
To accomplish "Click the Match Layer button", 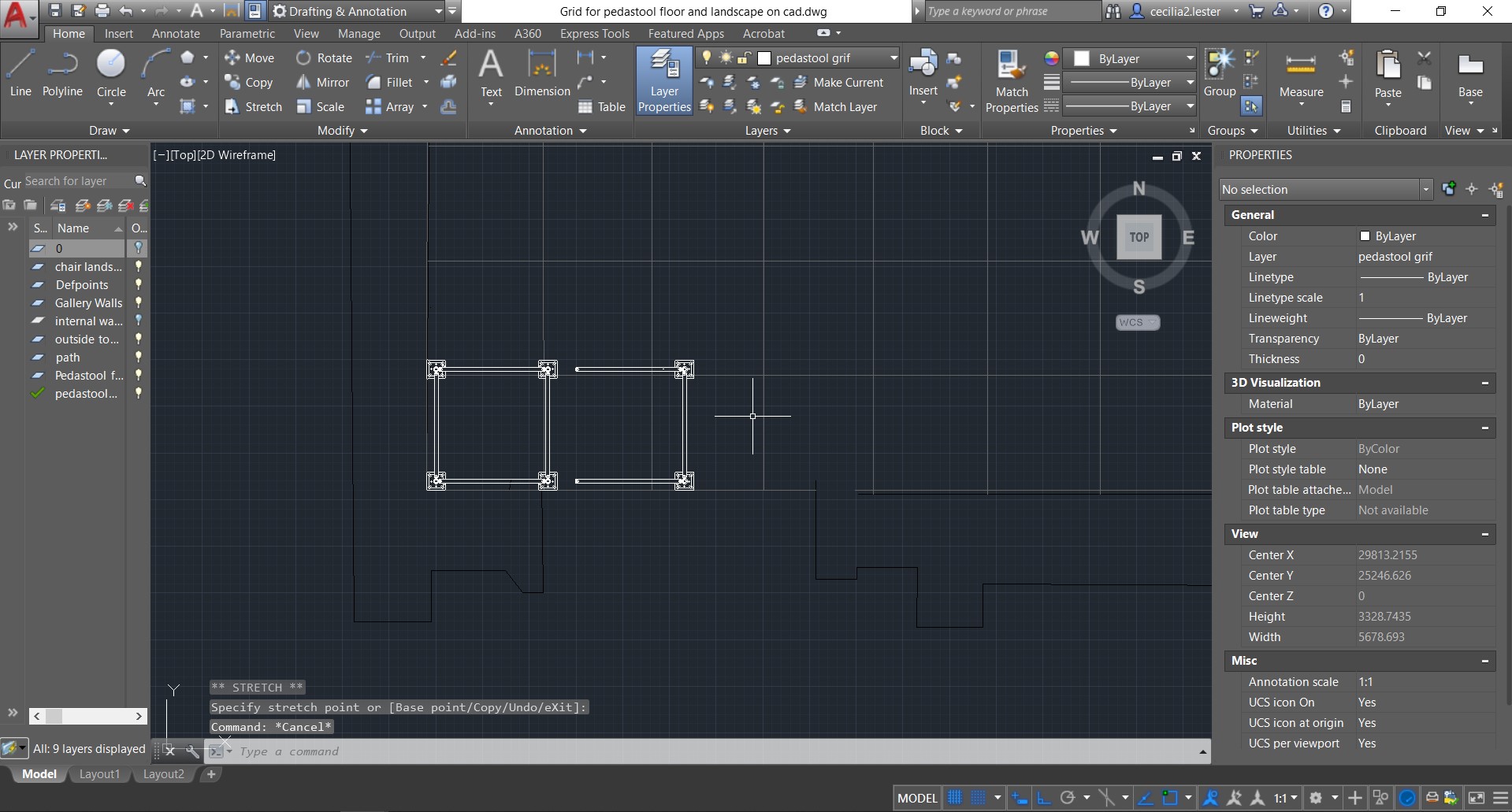I will pos(835,106).
